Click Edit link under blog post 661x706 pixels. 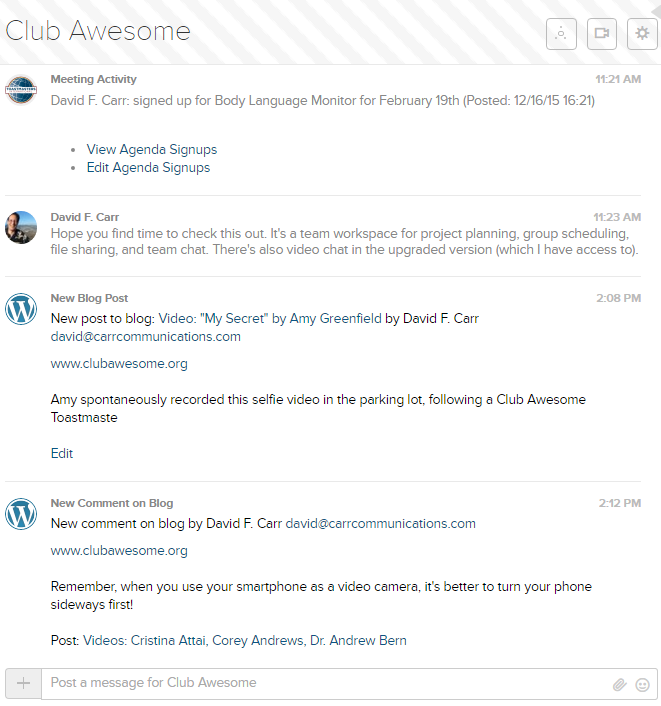tap(62, 453)
